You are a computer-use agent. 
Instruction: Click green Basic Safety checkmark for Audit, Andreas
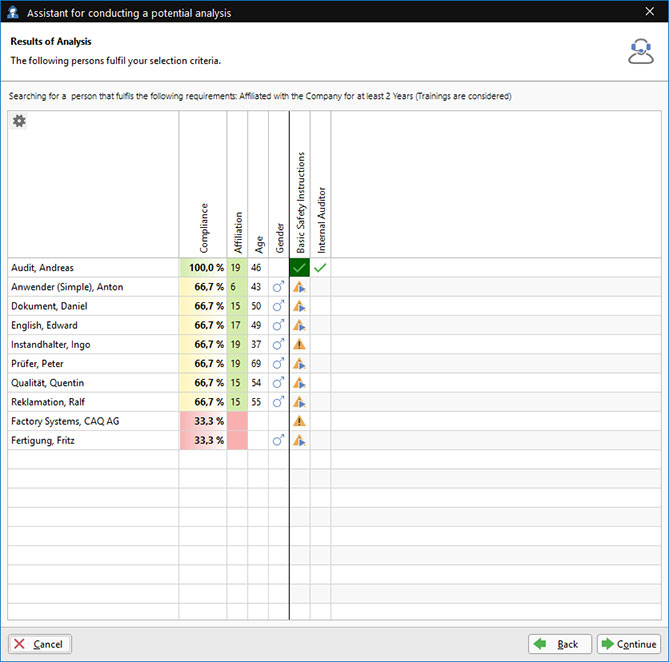coord(299,268)
